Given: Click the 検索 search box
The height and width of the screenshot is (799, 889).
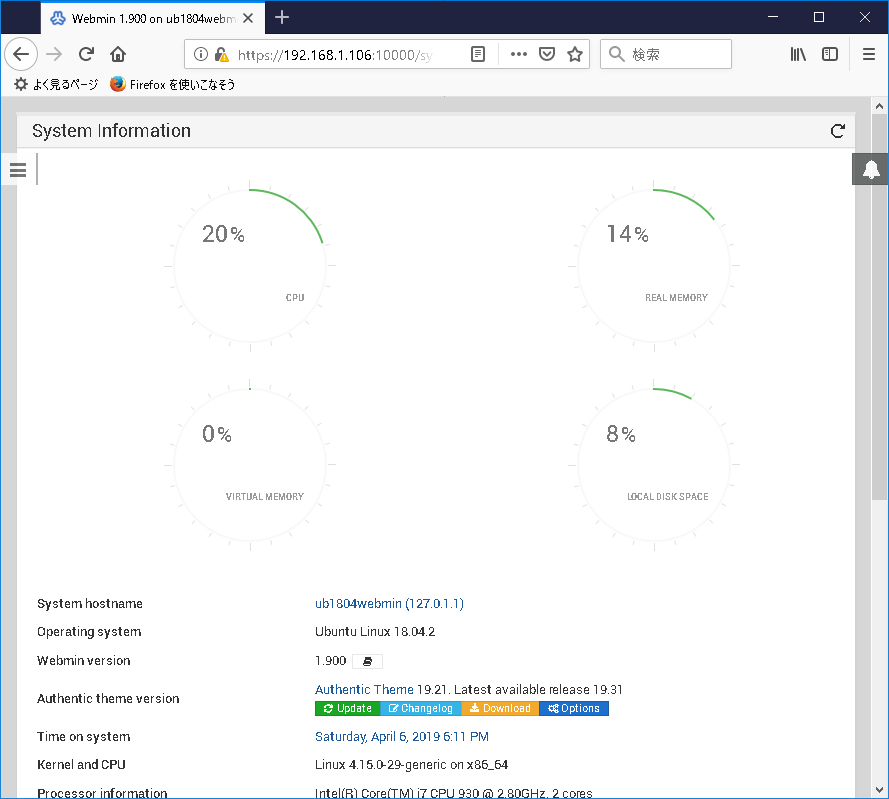Looking at the screenshot, I should pyautogui.click(x=666, y=54).
